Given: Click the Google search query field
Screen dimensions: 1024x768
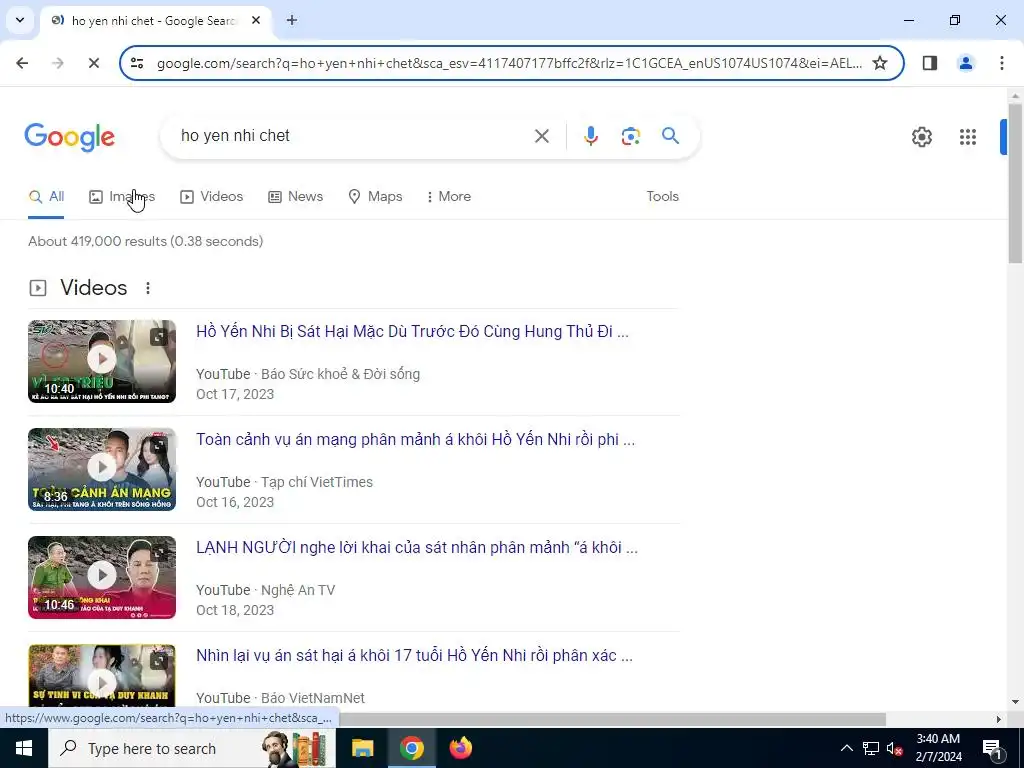Looking at the screenshot, I should click(x=353, y=136).
